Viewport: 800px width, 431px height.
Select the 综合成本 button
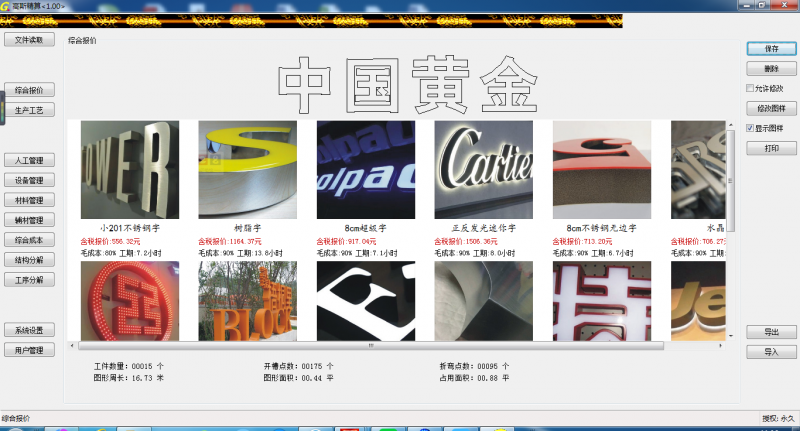[x=29, y=240]
